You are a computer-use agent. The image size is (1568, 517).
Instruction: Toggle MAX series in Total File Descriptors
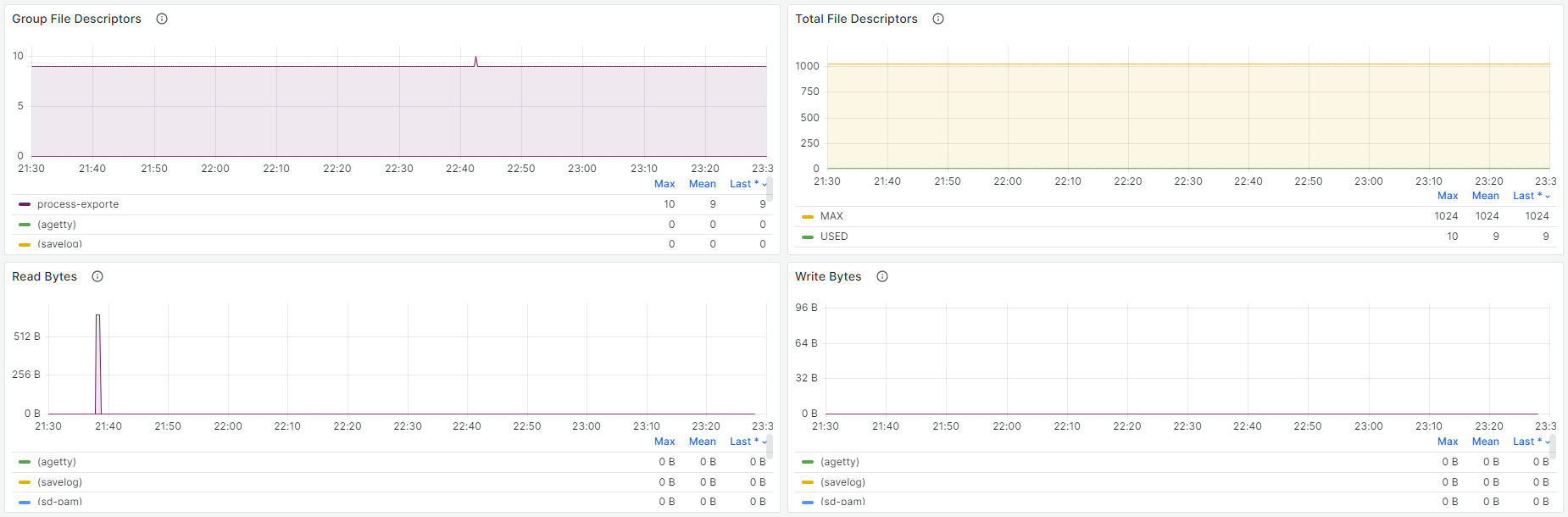point(831,216)
